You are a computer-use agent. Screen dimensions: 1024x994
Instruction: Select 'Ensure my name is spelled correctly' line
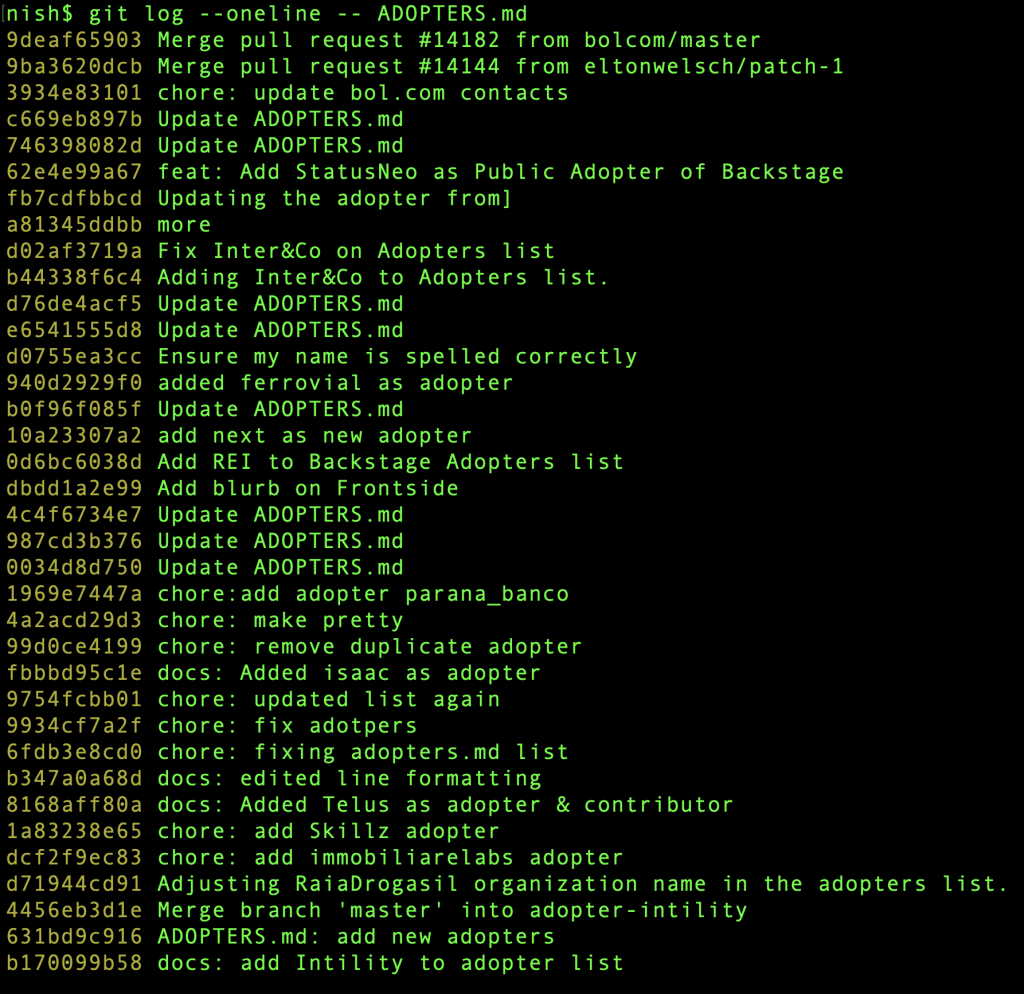pos(397,357)
